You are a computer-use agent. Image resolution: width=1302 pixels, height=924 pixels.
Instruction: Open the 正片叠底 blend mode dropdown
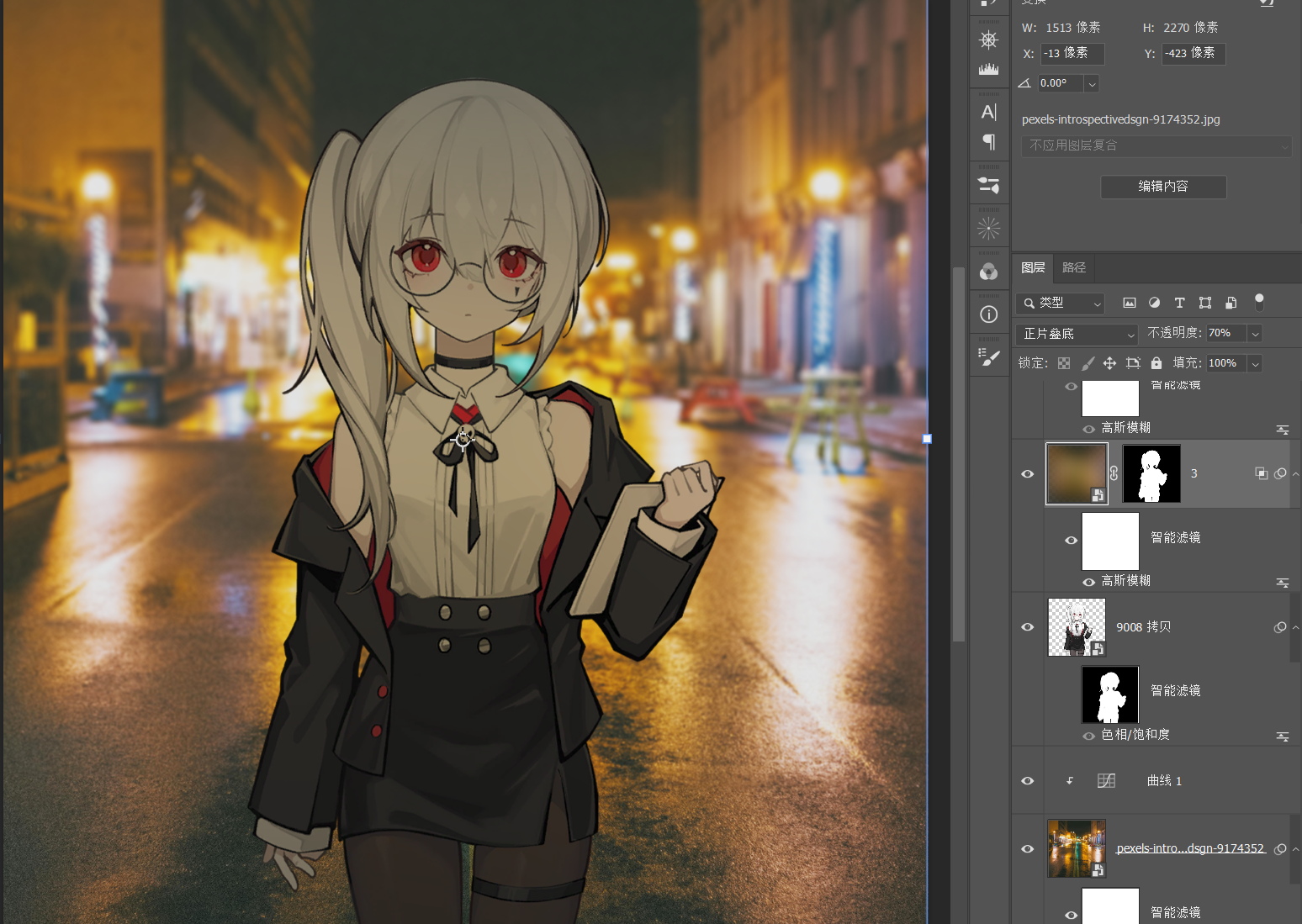[x=1077, y=334]
